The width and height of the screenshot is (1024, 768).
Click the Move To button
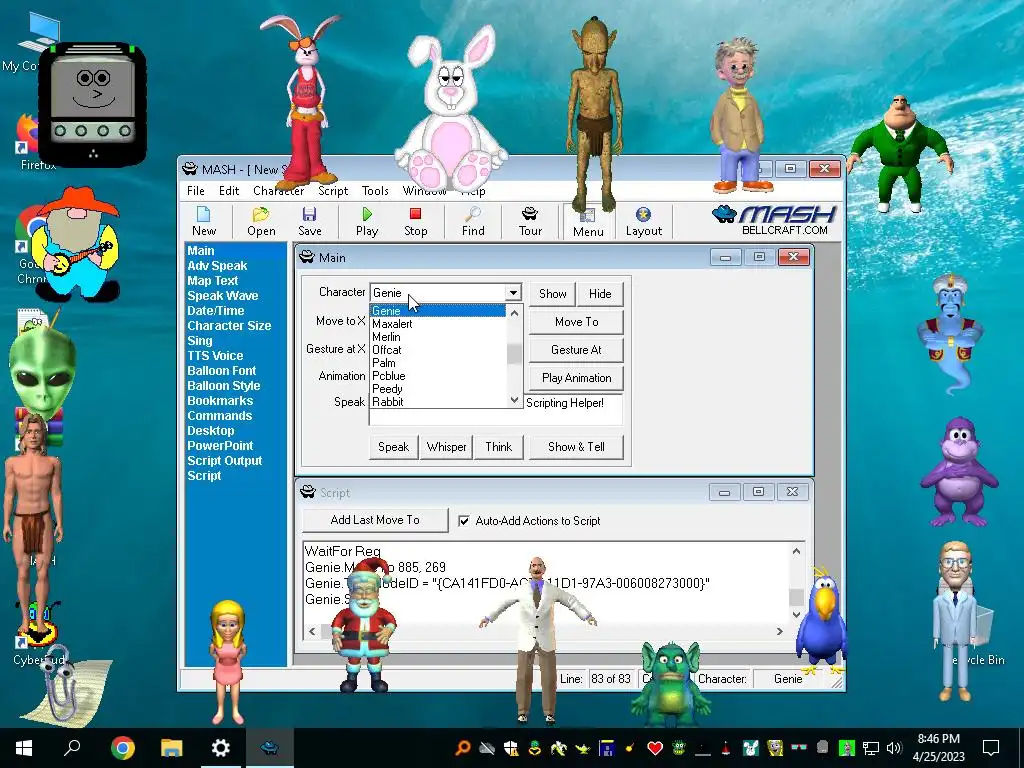point(576,322)
